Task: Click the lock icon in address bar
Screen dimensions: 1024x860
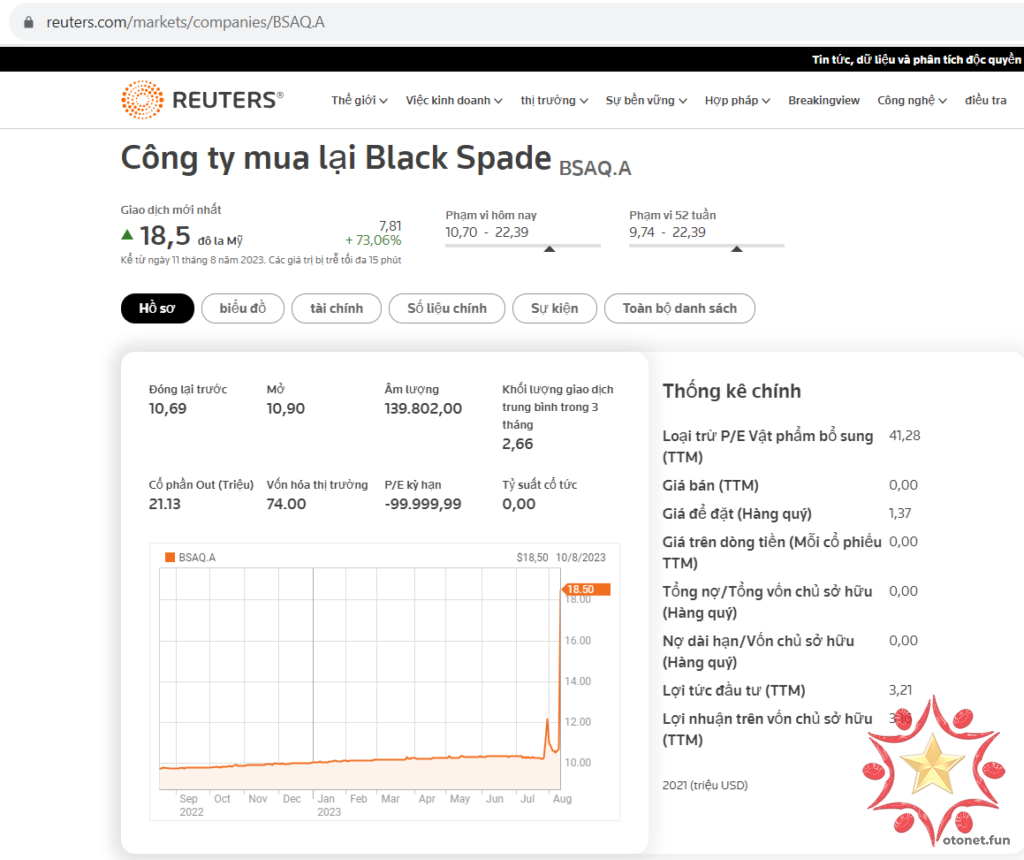Action: point(28,21)
